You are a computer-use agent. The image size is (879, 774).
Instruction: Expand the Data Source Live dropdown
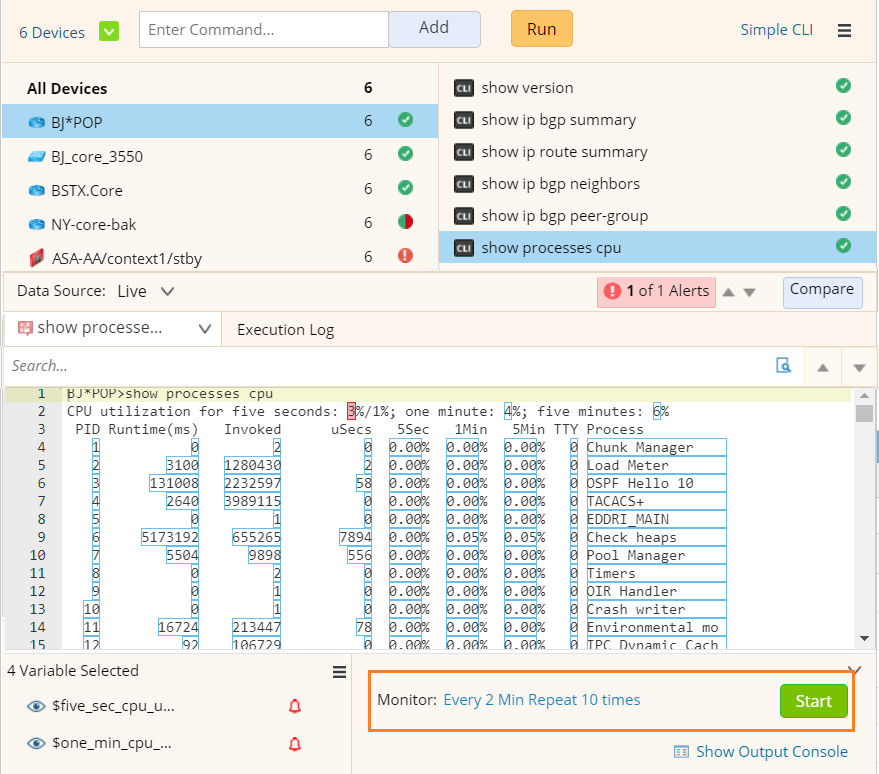point(167,292)
